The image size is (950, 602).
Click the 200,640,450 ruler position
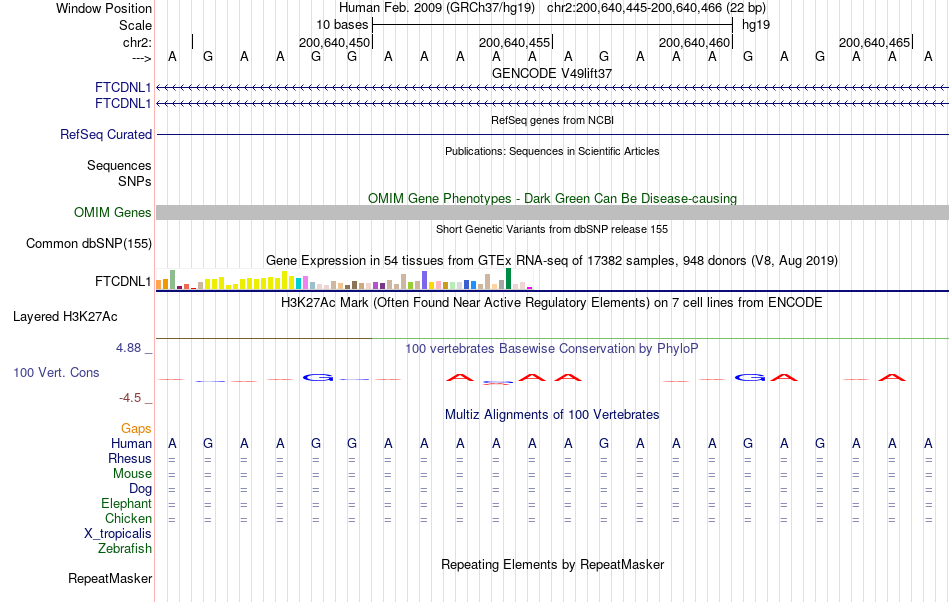(334, 42)
